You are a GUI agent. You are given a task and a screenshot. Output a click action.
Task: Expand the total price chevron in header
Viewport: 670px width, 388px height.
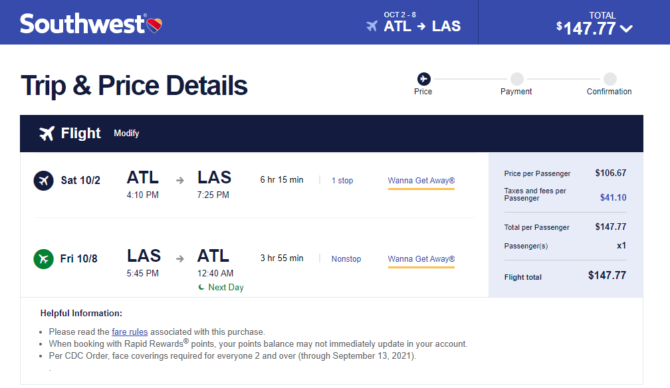[626, 29]
